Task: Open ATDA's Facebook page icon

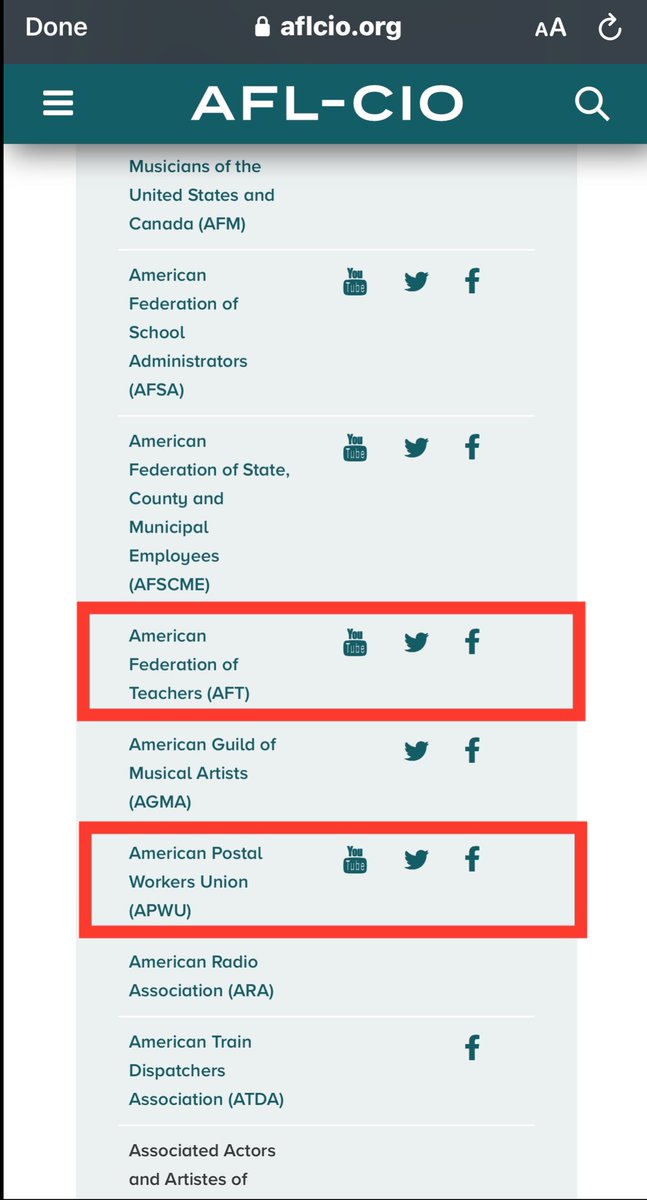Action: 472,1048
